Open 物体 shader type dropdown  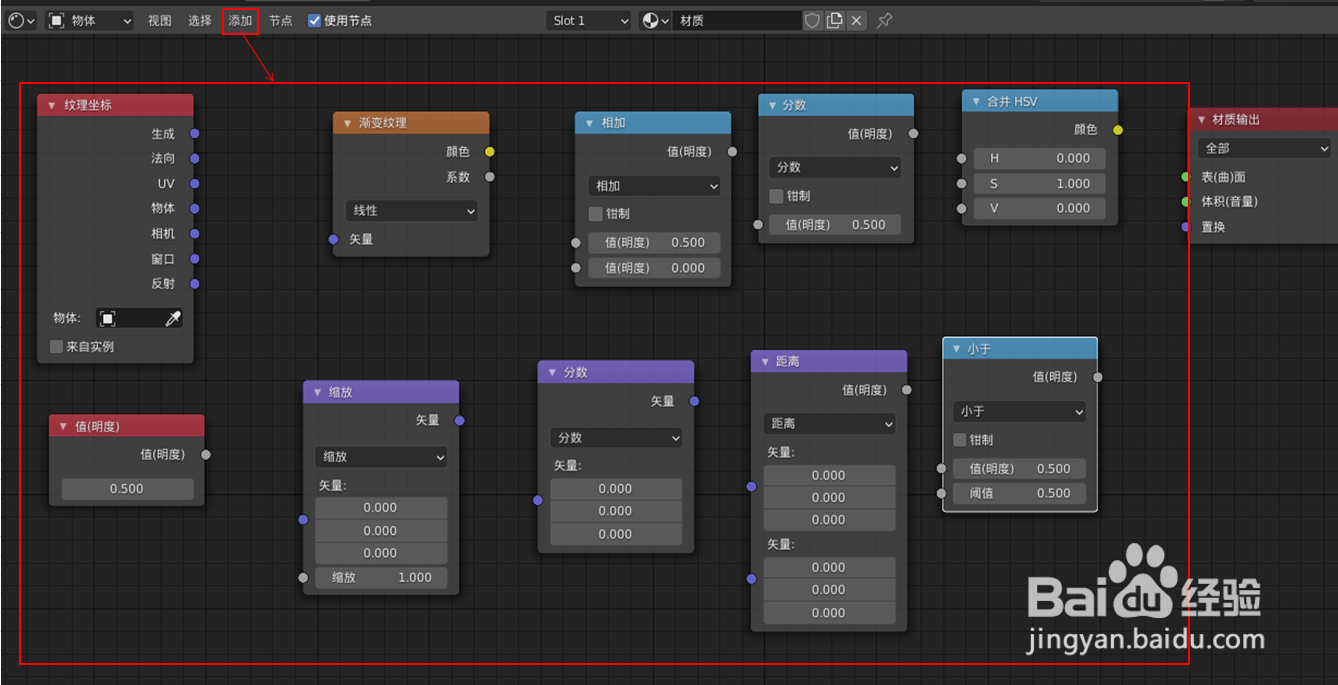coord(90,20)
